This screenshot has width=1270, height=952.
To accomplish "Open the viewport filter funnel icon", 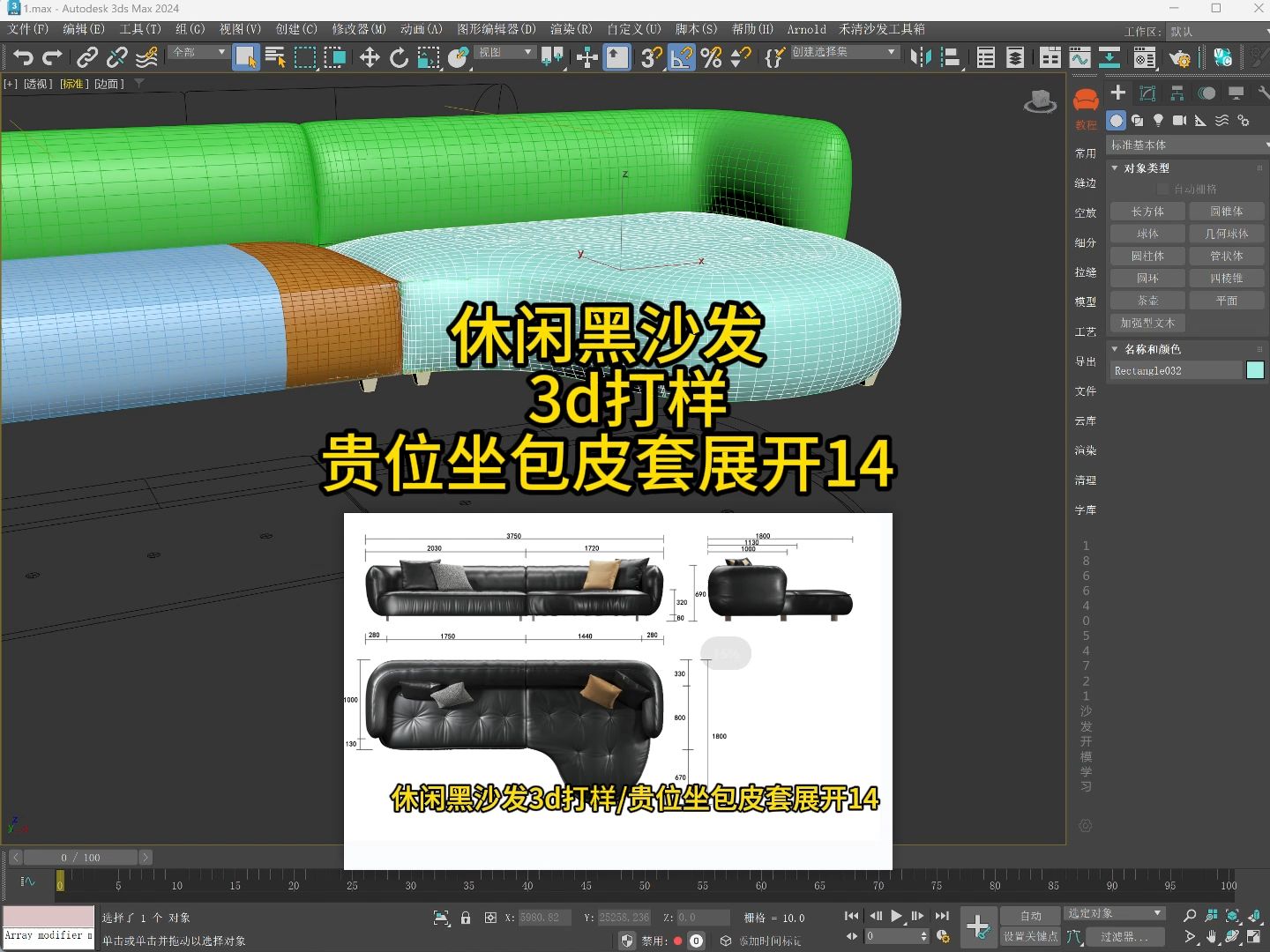I will click(139, 84).
